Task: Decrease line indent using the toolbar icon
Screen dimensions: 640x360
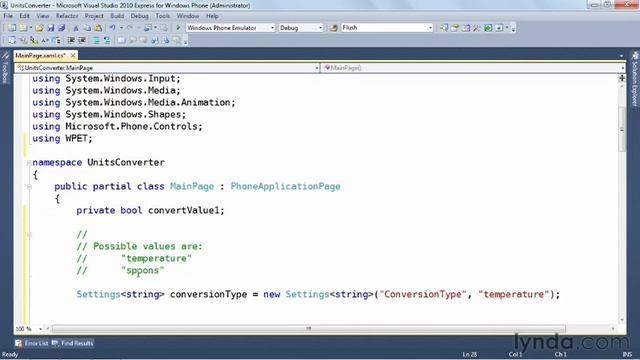Action: [x=71, y=40]
